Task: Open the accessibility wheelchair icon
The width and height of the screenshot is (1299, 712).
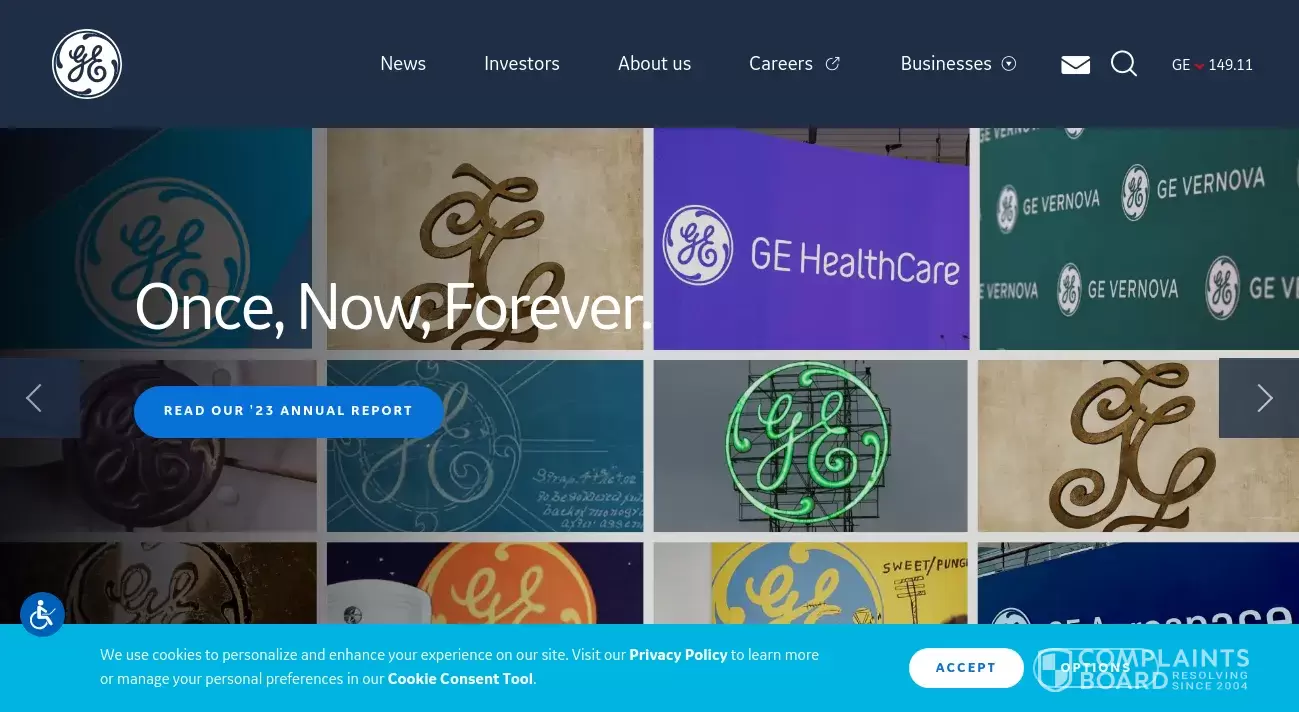Action: [42, 615]
